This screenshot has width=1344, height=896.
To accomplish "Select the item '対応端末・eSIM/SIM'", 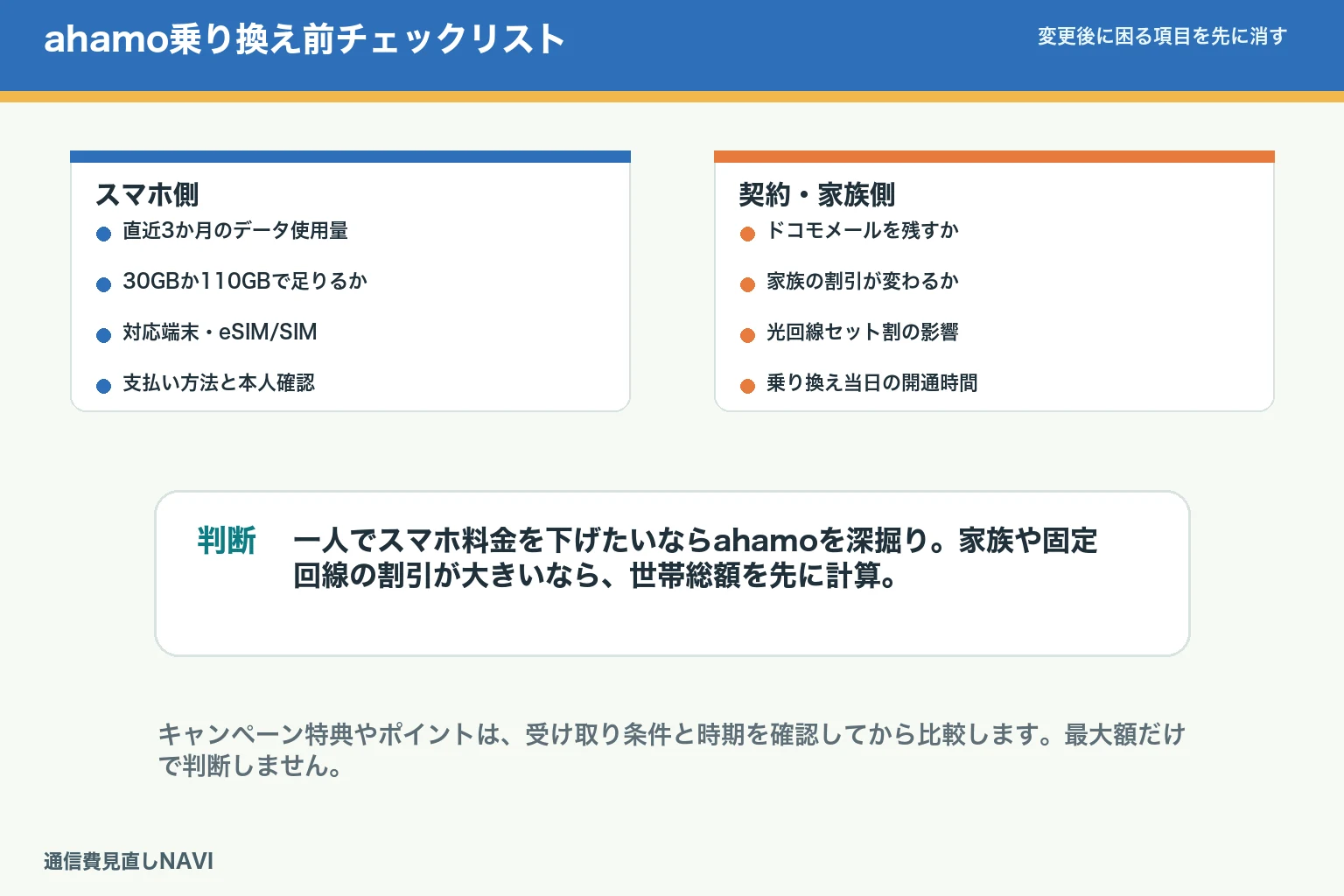I will [220, 332].
